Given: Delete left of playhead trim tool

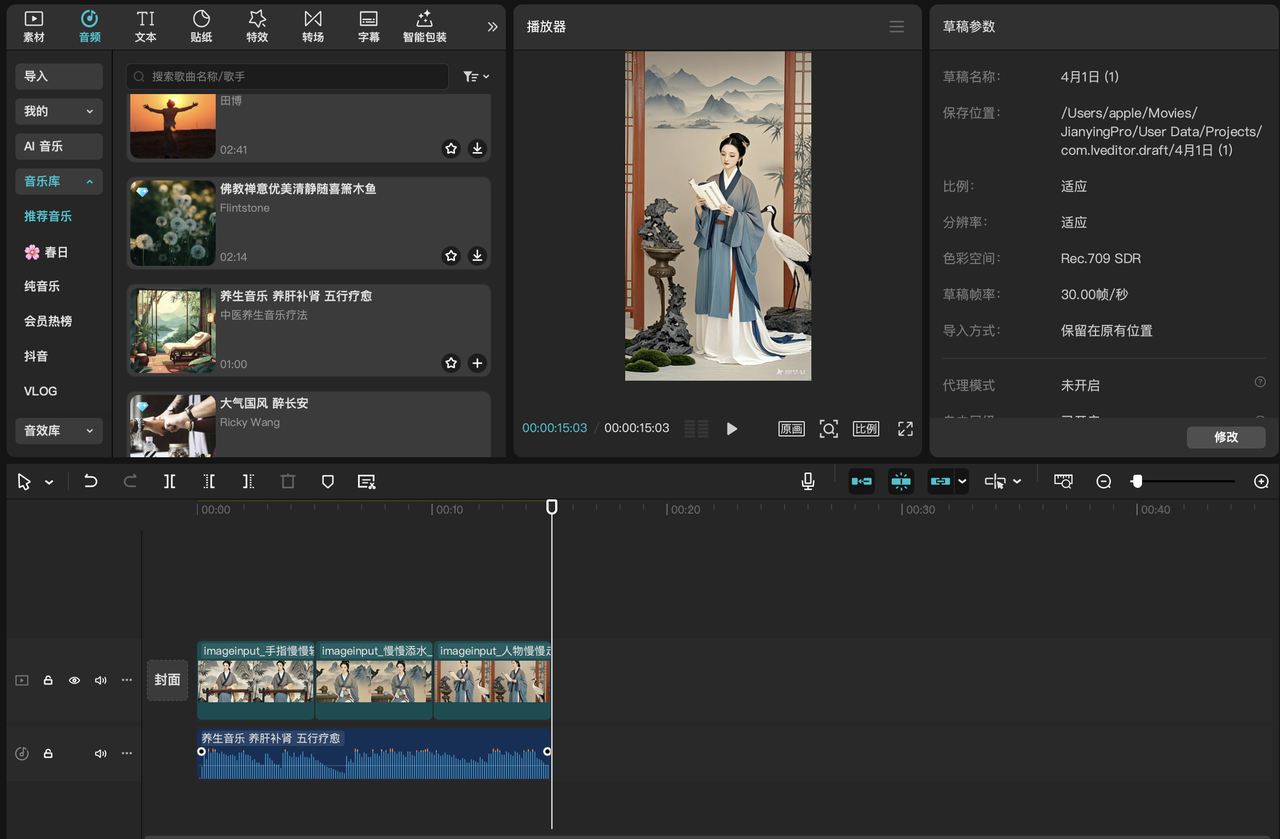Looking at the screenshot, I should (x=209, y=481).
